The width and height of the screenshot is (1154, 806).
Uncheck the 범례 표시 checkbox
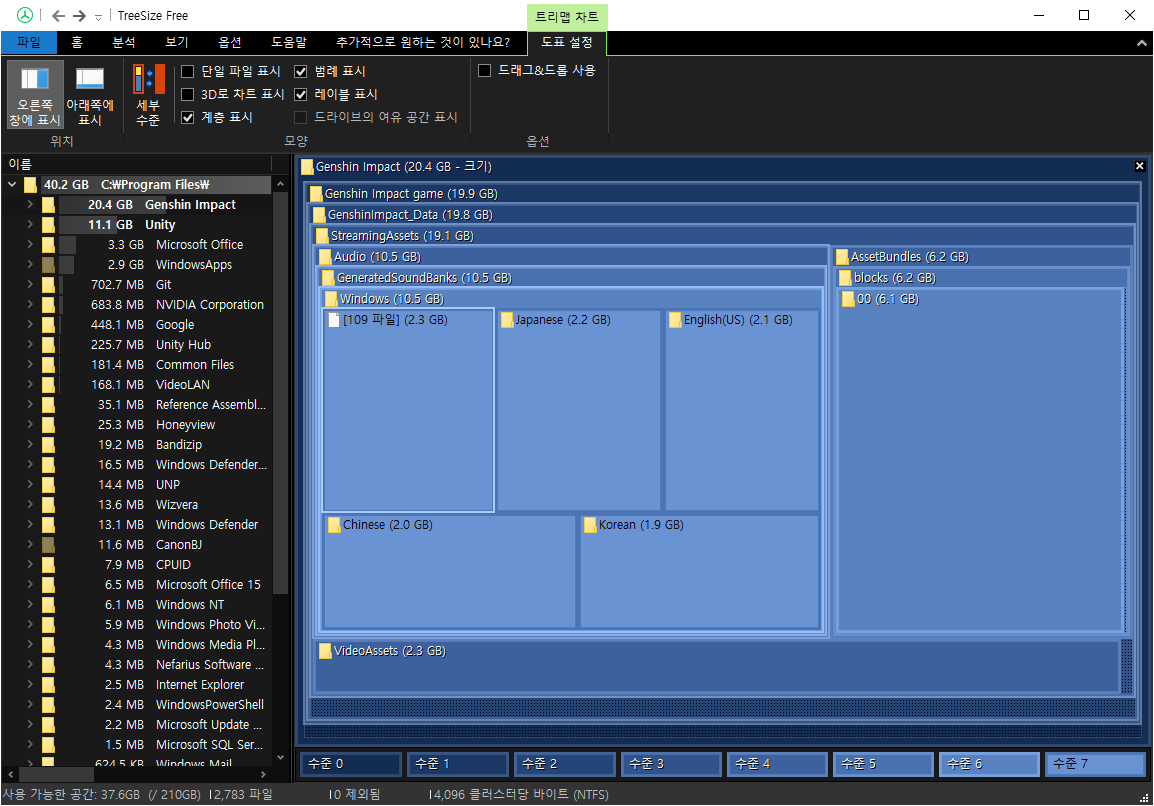coord(300,71)
